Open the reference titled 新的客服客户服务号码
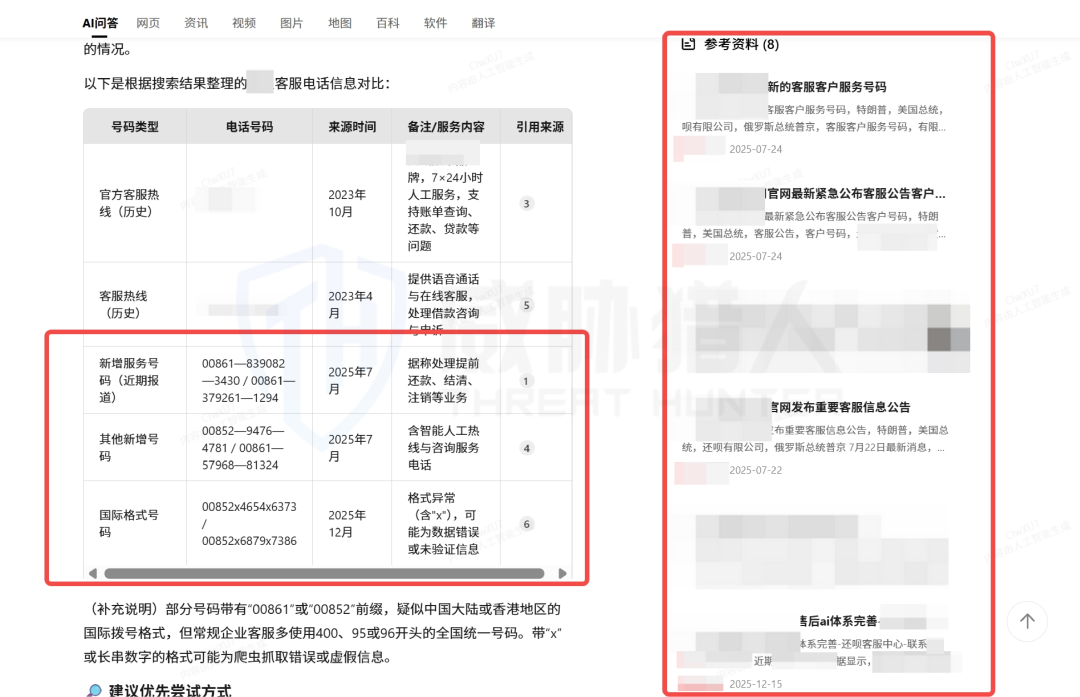The image size is (1080, 697). click(825, 87)
